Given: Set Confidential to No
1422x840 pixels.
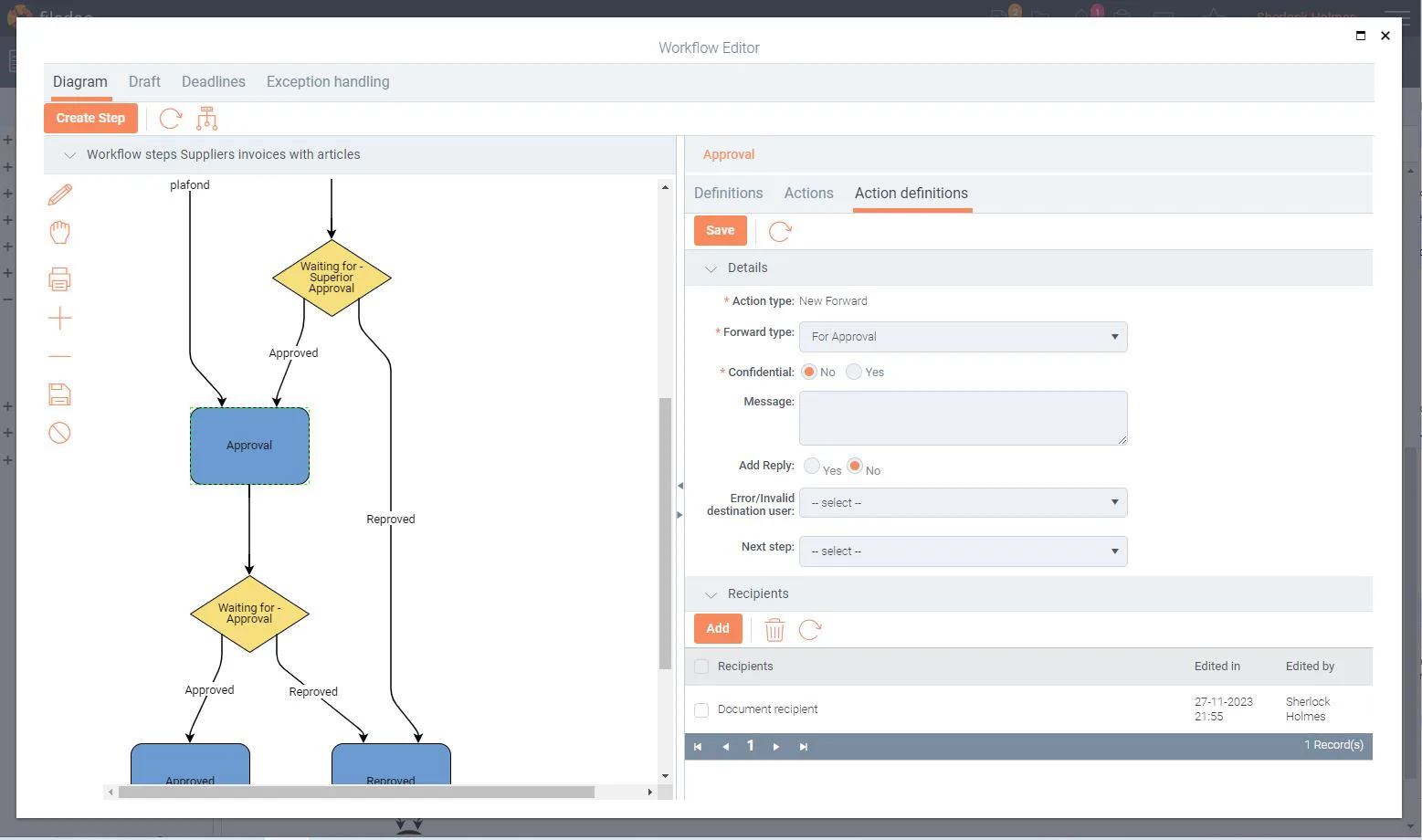Looking at the screenshot, I should click(x=809, y=372).
